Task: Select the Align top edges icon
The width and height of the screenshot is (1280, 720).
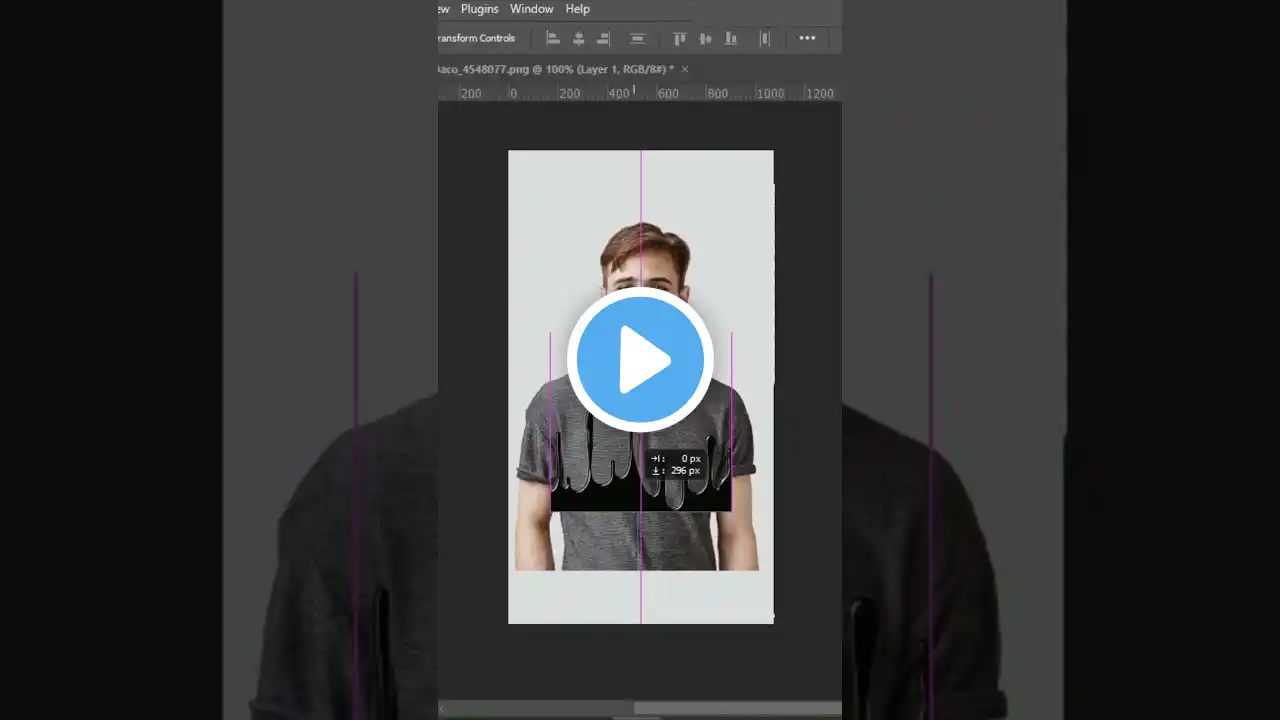Action: pyautogui.click(x=680, y=38)
